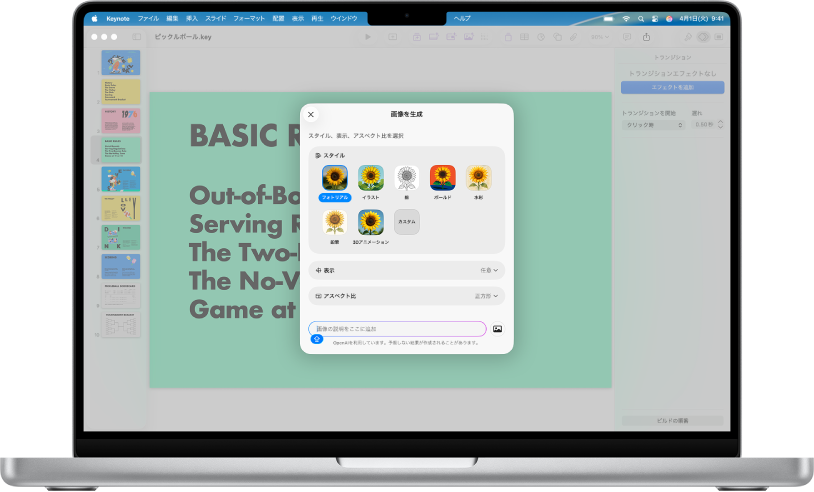Viewport: 814px width, 492px height.
Task: Click the カスタム style tile
Action: click(407, 222)
